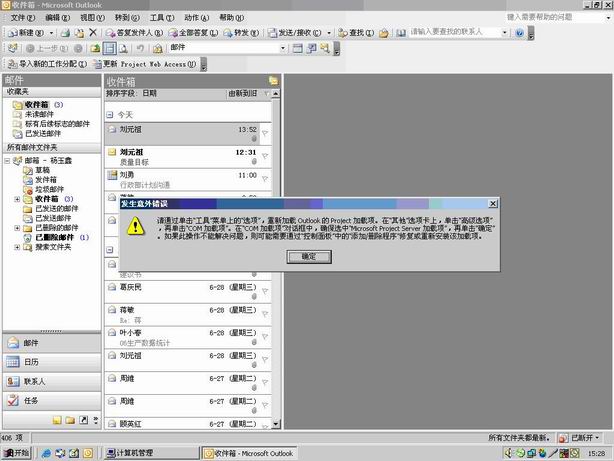Click 答复发件人 reply button
The height and width of the screenshot is (461, 614).
(134, 33)
